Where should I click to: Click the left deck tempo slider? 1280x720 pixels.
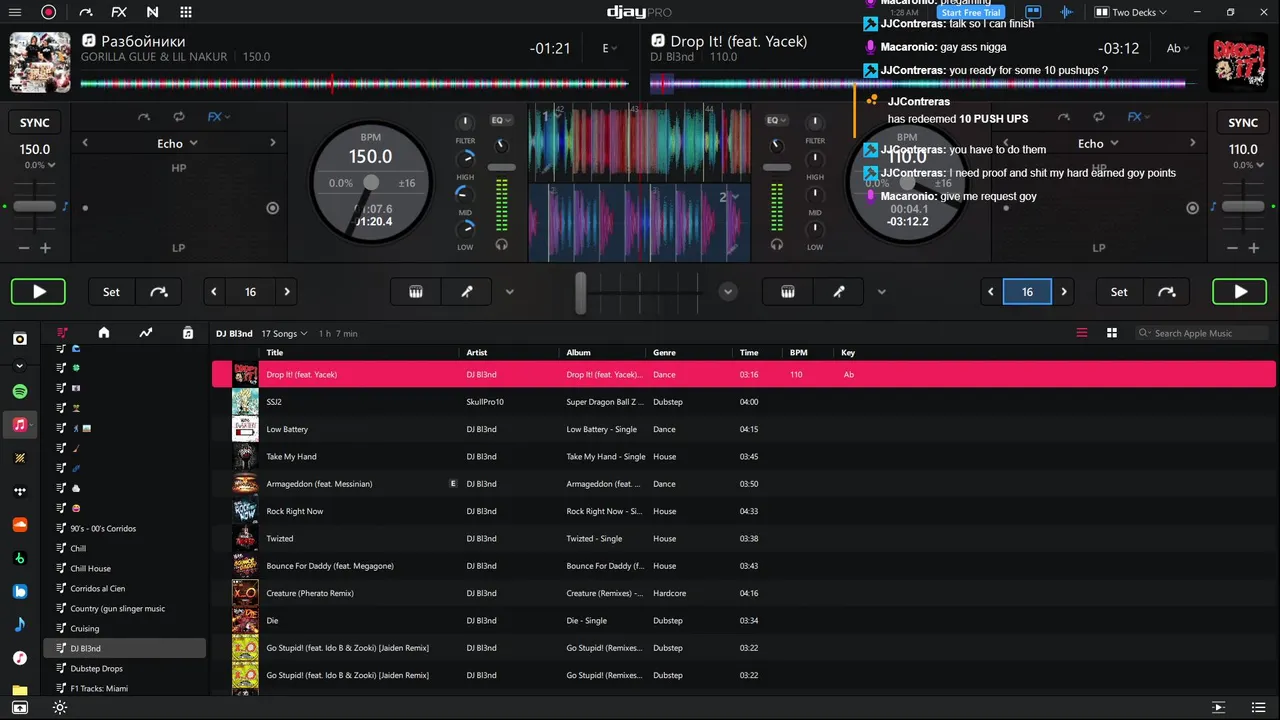coord(35,206)
